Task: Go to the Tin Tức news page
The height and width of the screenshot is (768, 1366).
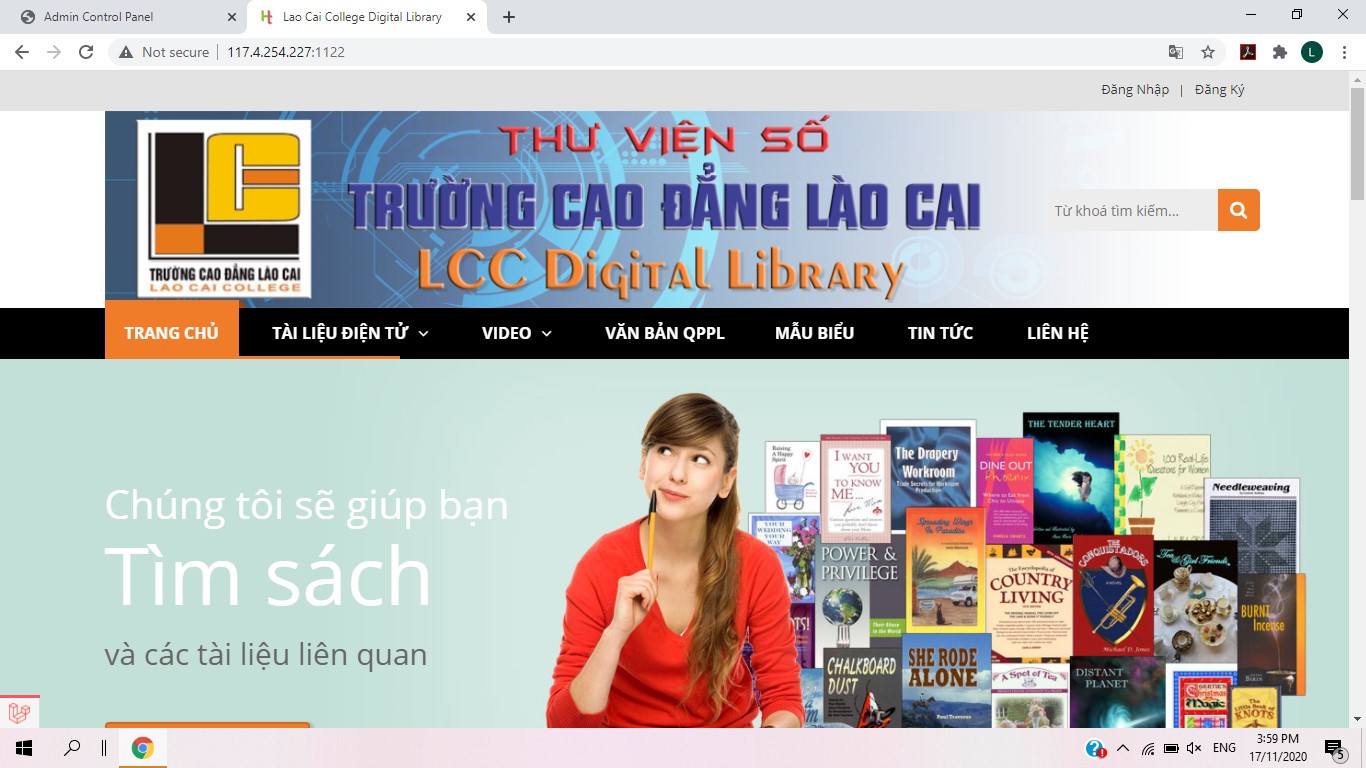Action: [x=940, y=333]
